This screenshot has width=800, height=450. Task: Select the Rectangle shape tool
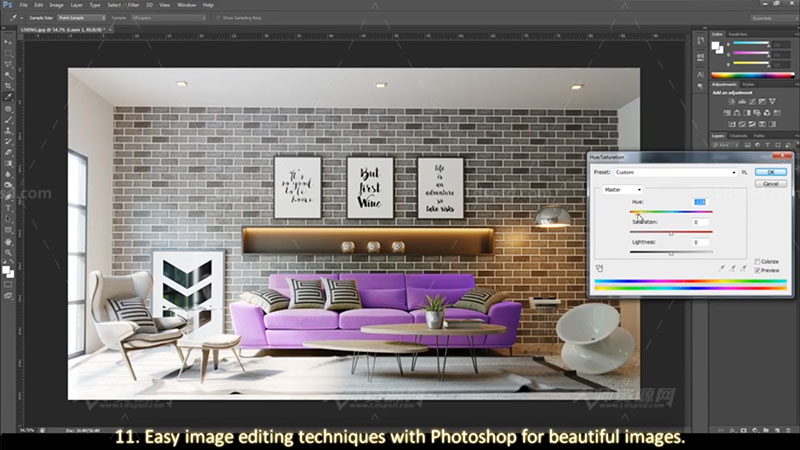[x=8, y=230]
